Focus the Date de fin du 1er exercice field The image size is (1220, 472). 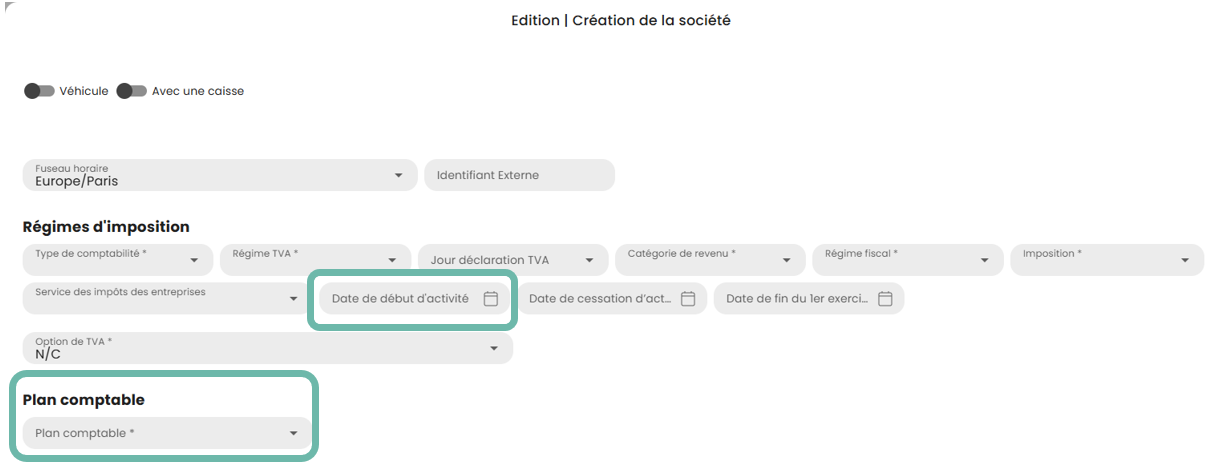pyautogui.click(x=796, y=299)
